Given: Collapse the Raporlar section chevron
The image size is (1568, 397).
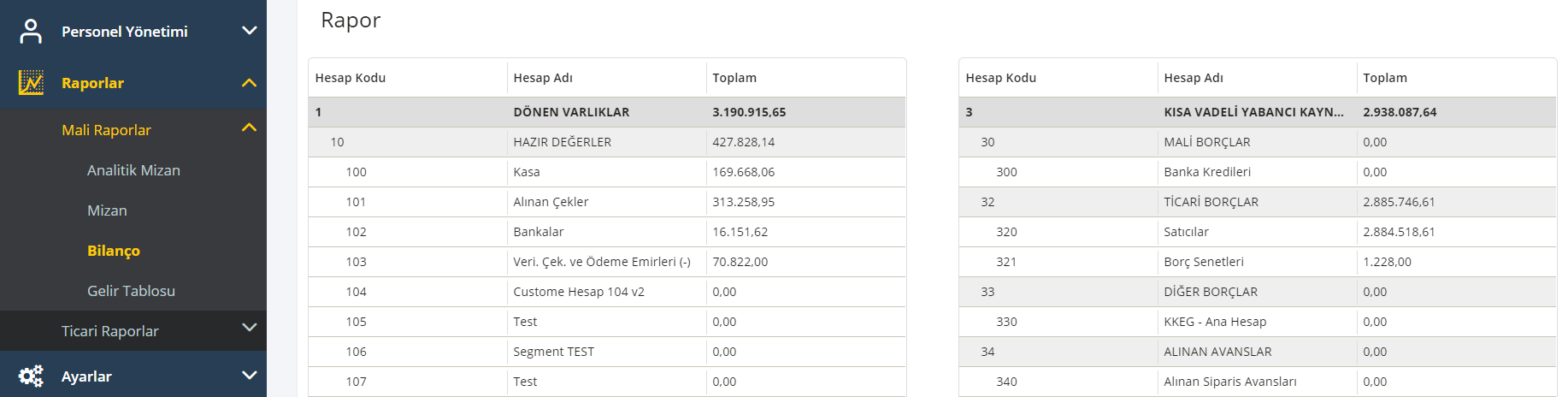Looking at the screenshot, I should 249,83.
